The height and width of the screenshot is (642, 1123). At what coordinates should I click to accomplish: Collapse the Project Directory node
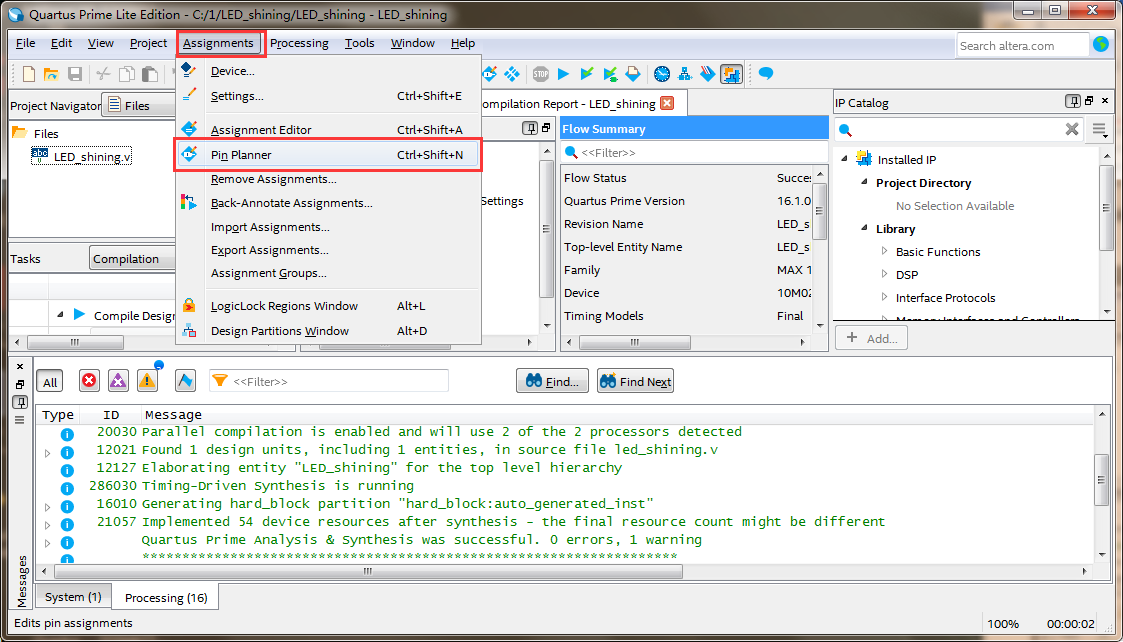pyautogui.click(x=864, y=183)
